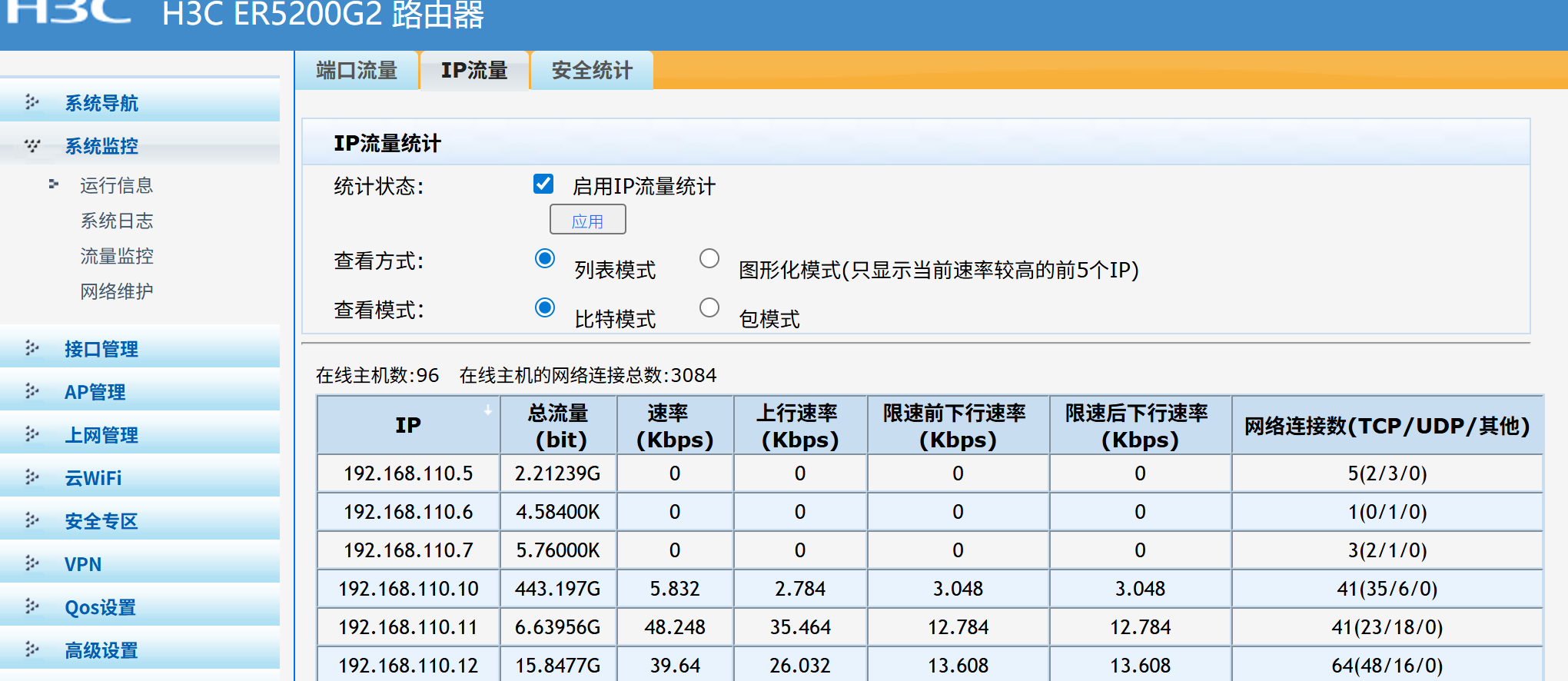The width and height of the screenshot is (1568, 681).
Task: Collapse the 系统监控 menu section
Action: tap(101, 146)
